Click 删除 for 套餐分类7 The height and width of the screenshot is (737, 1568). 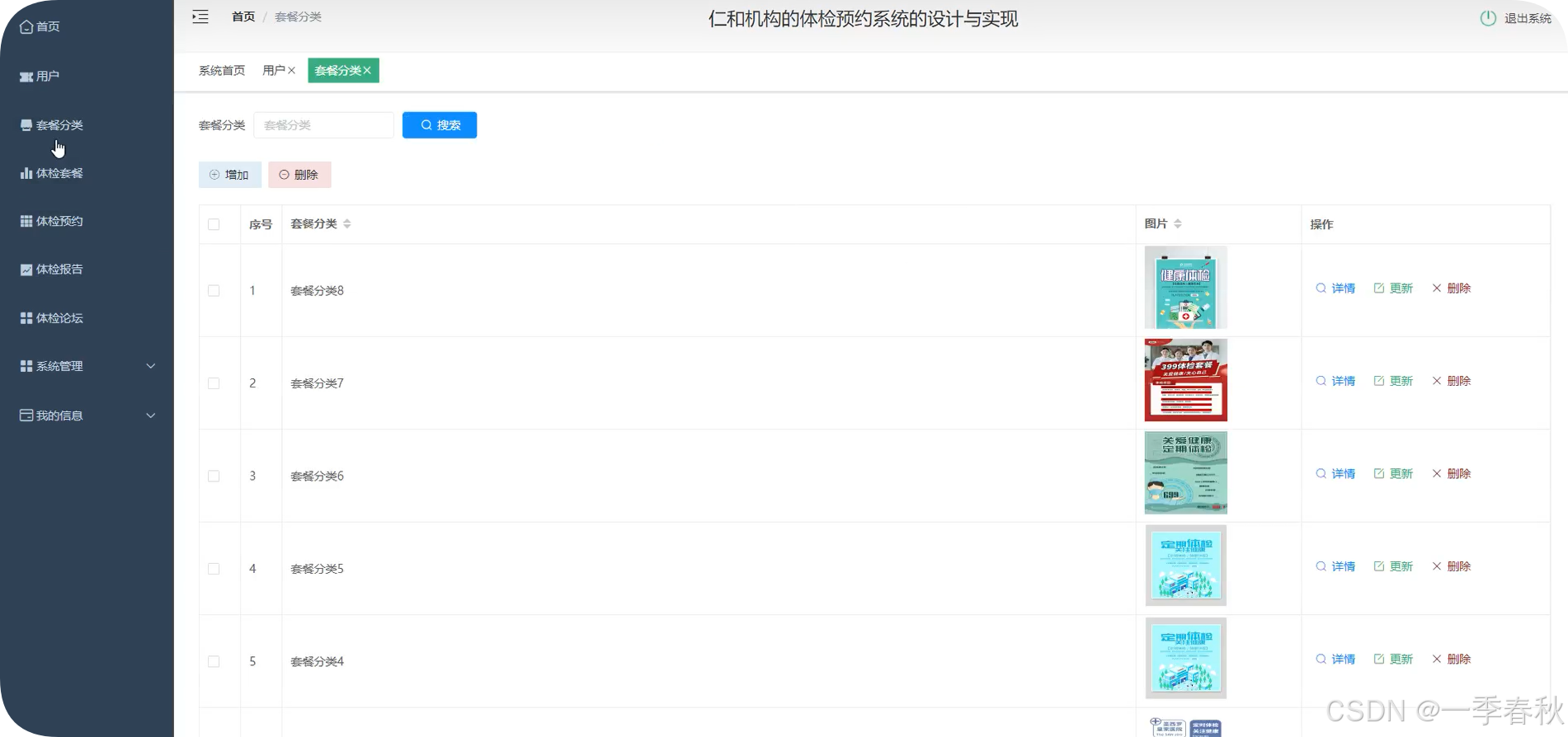(x=1452, y=381)
